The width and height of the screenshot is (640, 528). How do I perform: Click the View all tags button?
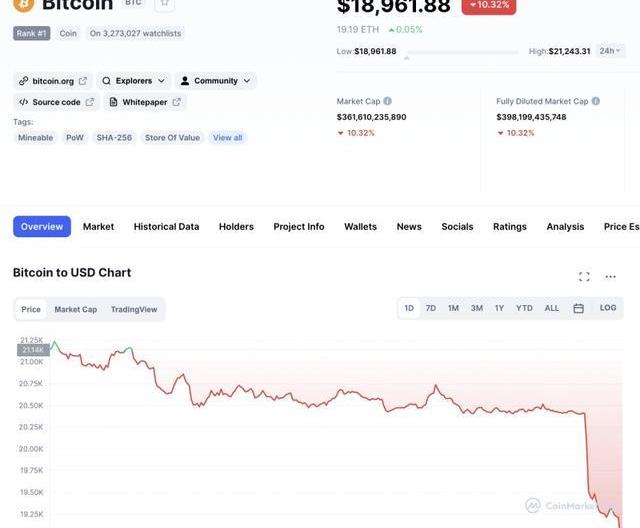[227, 138]
